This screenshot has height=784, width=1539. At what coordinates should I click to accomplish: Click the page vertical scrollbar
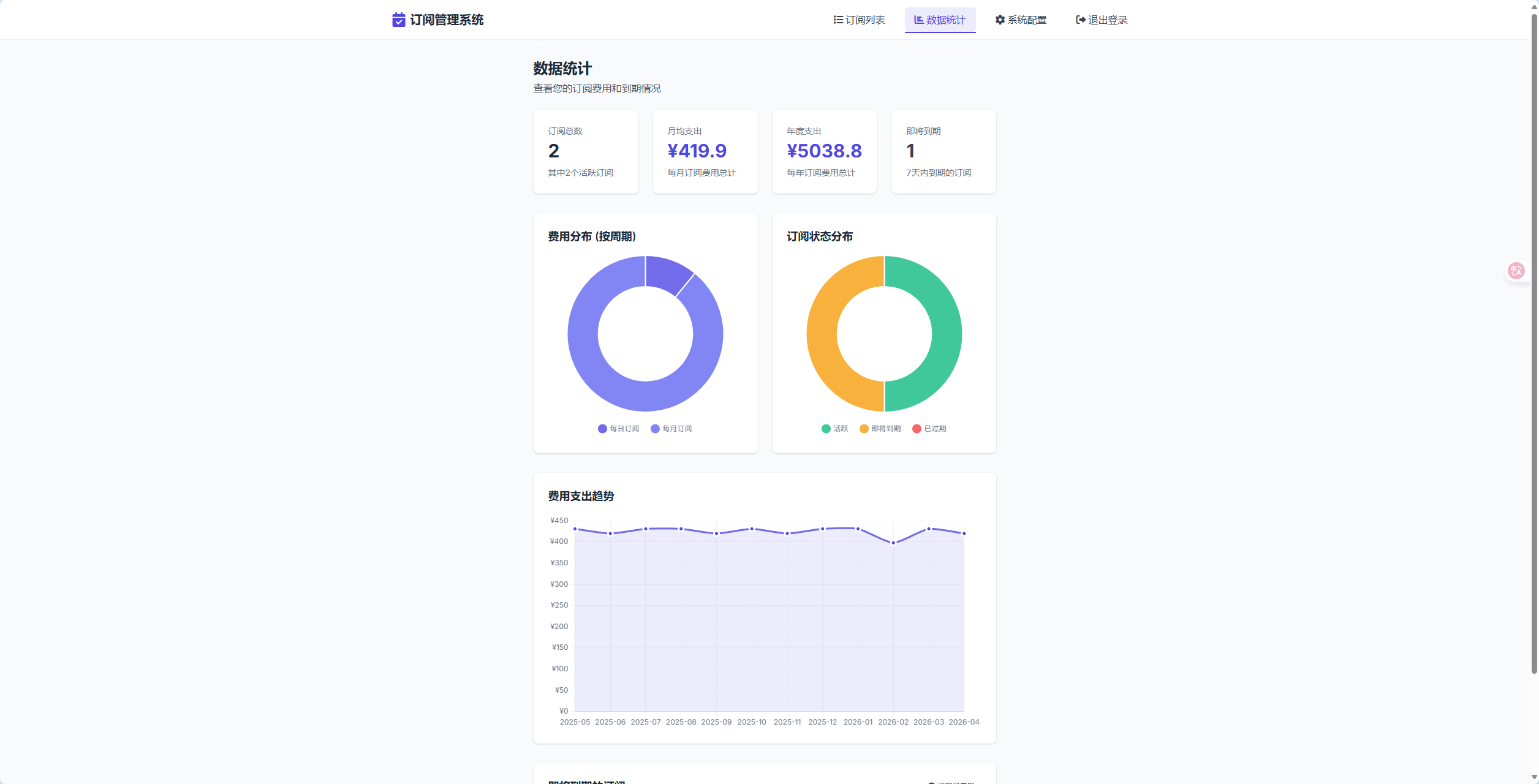[1534, 343]
